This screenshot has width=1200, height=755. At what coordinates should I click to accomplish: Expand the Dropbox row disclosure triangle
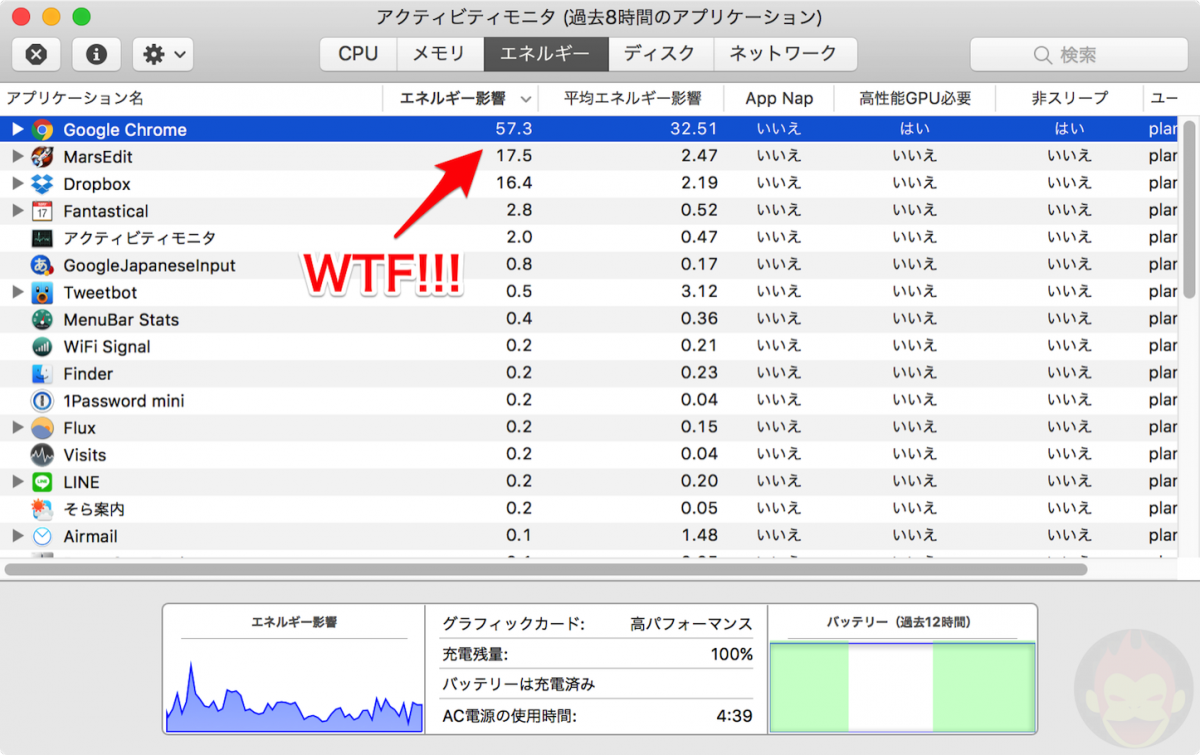(x=17, y=184)
